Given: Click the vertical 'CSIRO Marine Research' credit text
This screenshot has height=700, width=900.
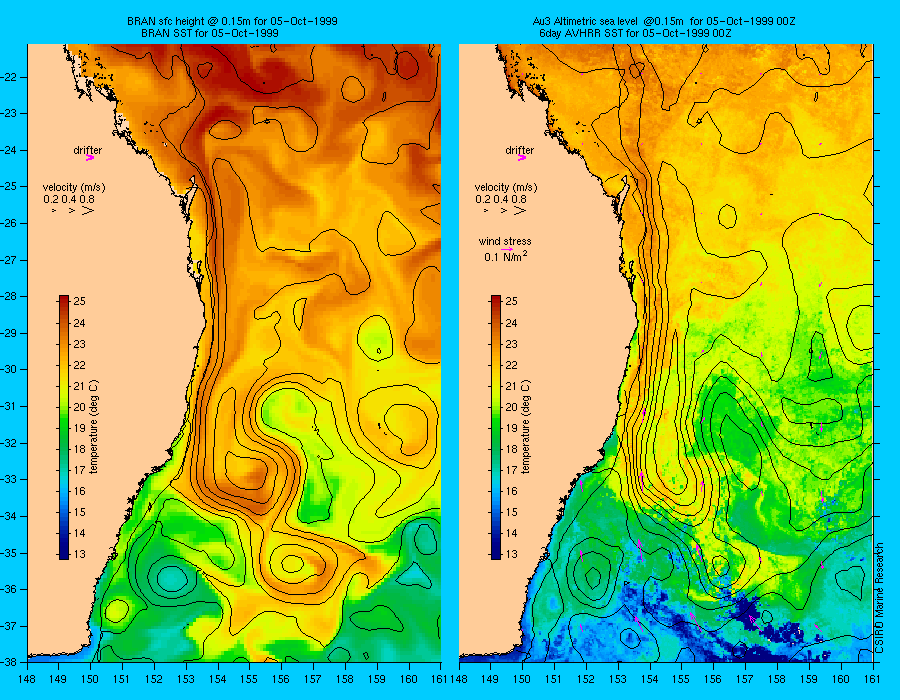Looking at the screenshot, I should pyautogui.click(x=879, y=598).
